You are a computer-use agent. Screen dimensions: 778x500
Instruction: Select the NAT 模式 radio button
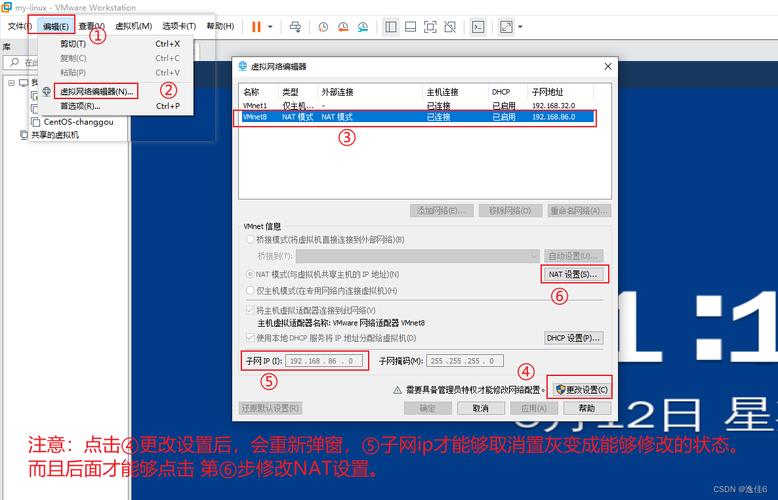click(251, 274)
